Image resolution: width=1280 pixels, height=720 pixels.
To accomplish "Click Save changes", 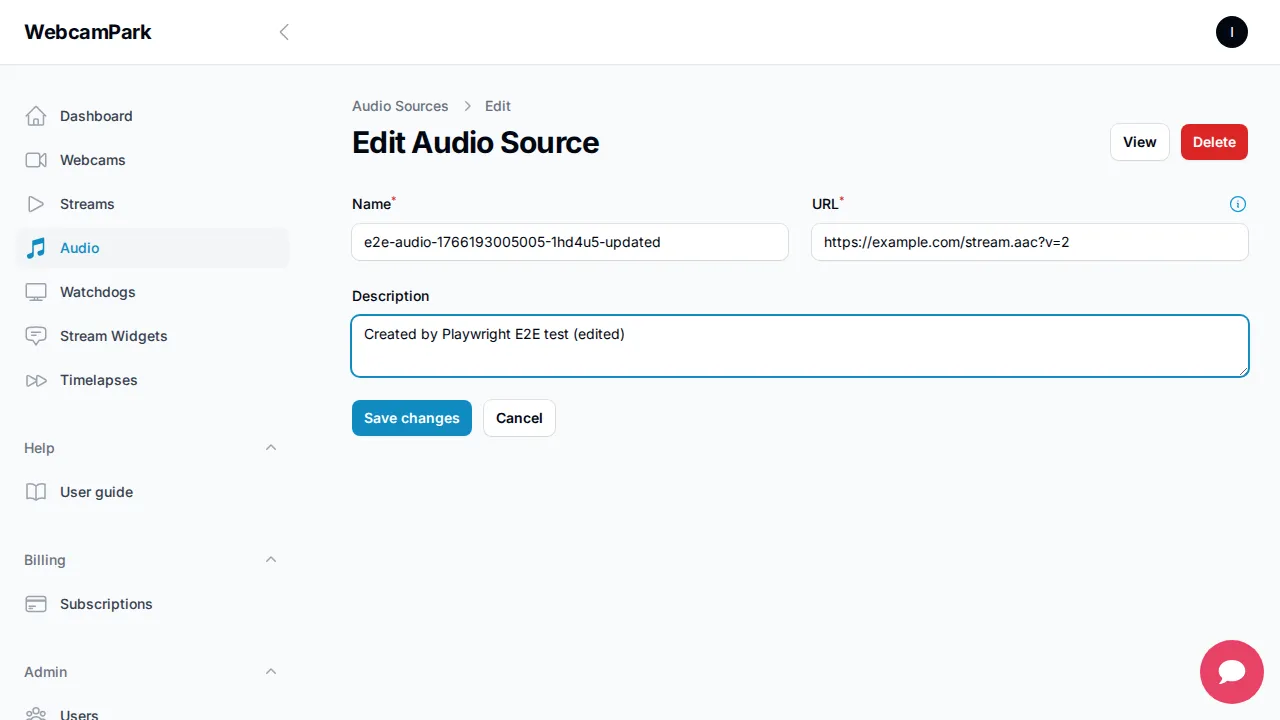I will (411, 418).
